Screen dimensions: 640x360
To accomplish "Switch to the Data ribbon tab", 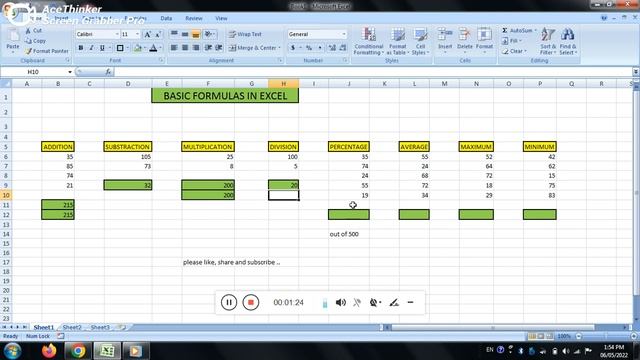I will (x=166, y=18).
